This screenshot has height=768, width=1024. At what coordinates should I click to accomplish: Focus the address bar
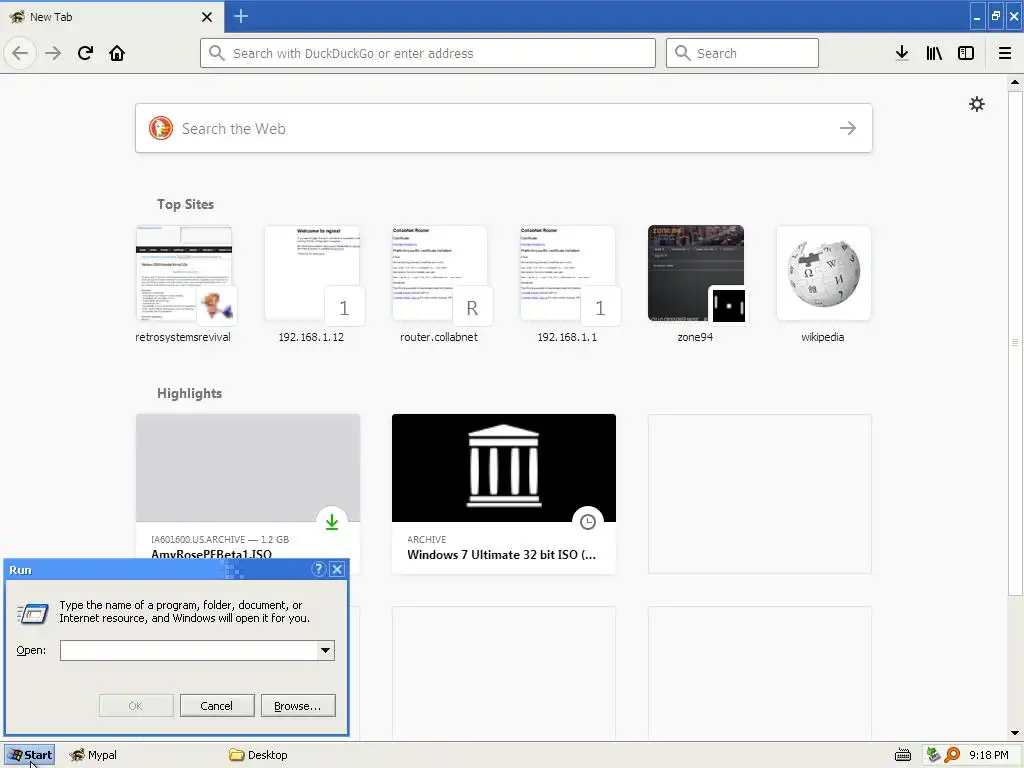point(428,53)
